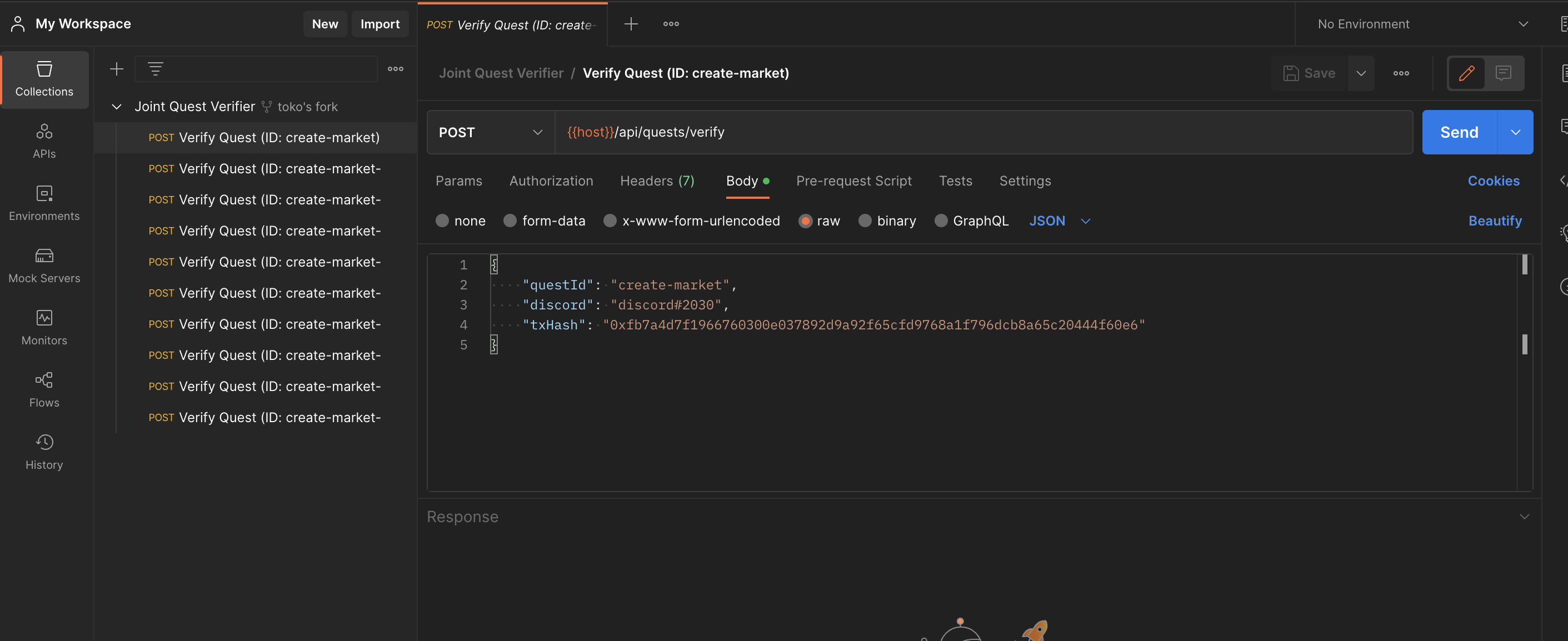Image resolution: width=1568 pixels, height=641 pixels.
Task: Open new request tab with plus icon
Action: click(x=631, y=24)
